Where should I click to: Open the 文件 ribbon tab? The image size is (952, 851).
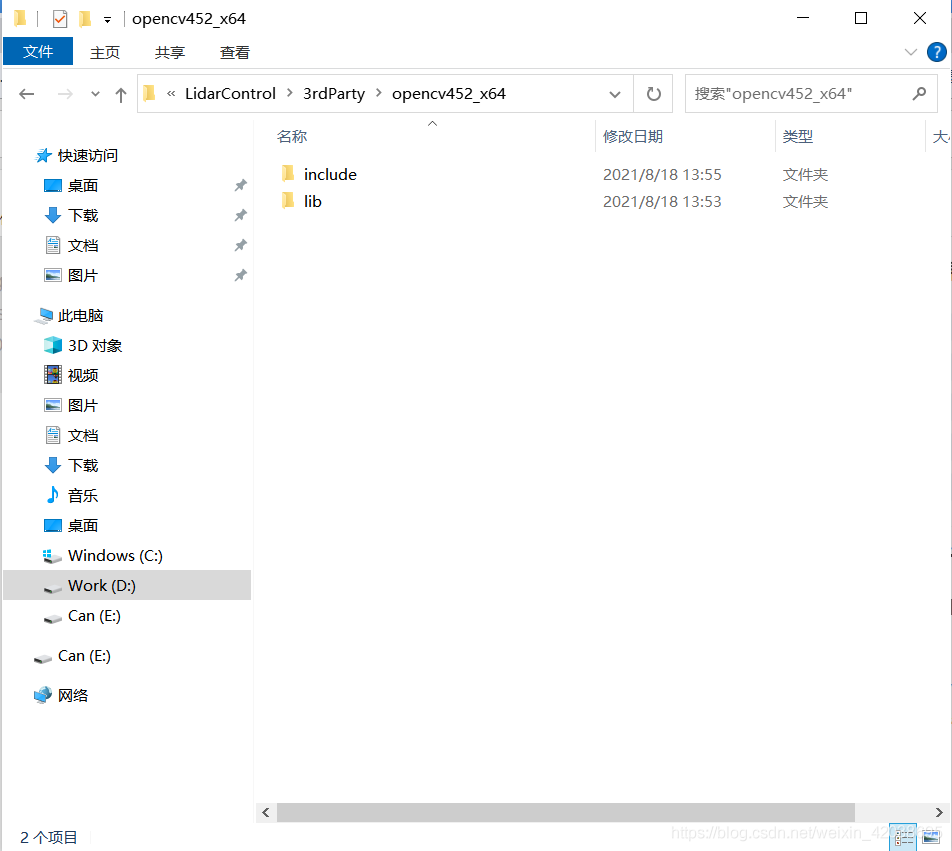point(38,52)
